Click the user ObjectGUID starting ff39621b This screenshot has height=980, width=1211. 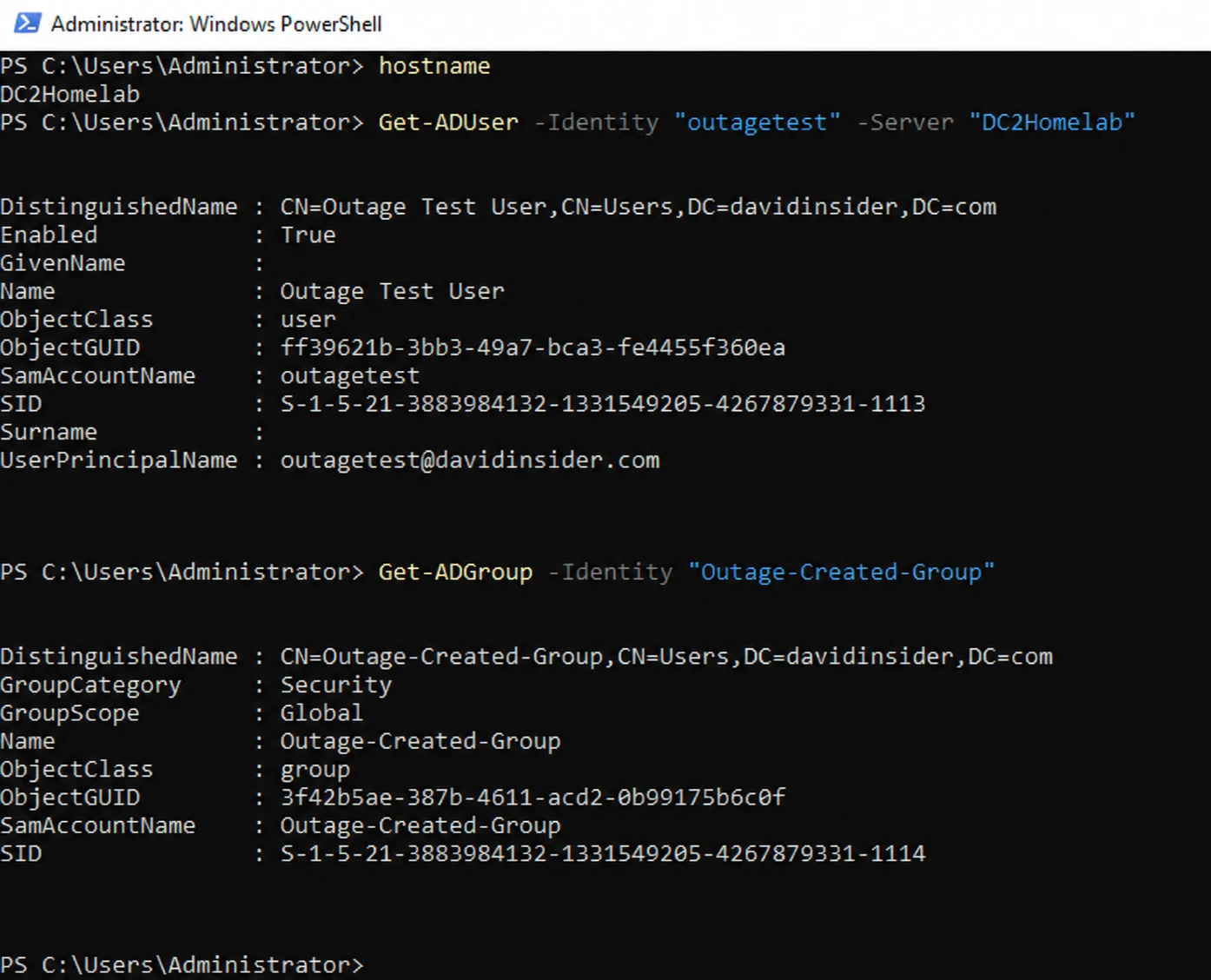tap(533, 348)
